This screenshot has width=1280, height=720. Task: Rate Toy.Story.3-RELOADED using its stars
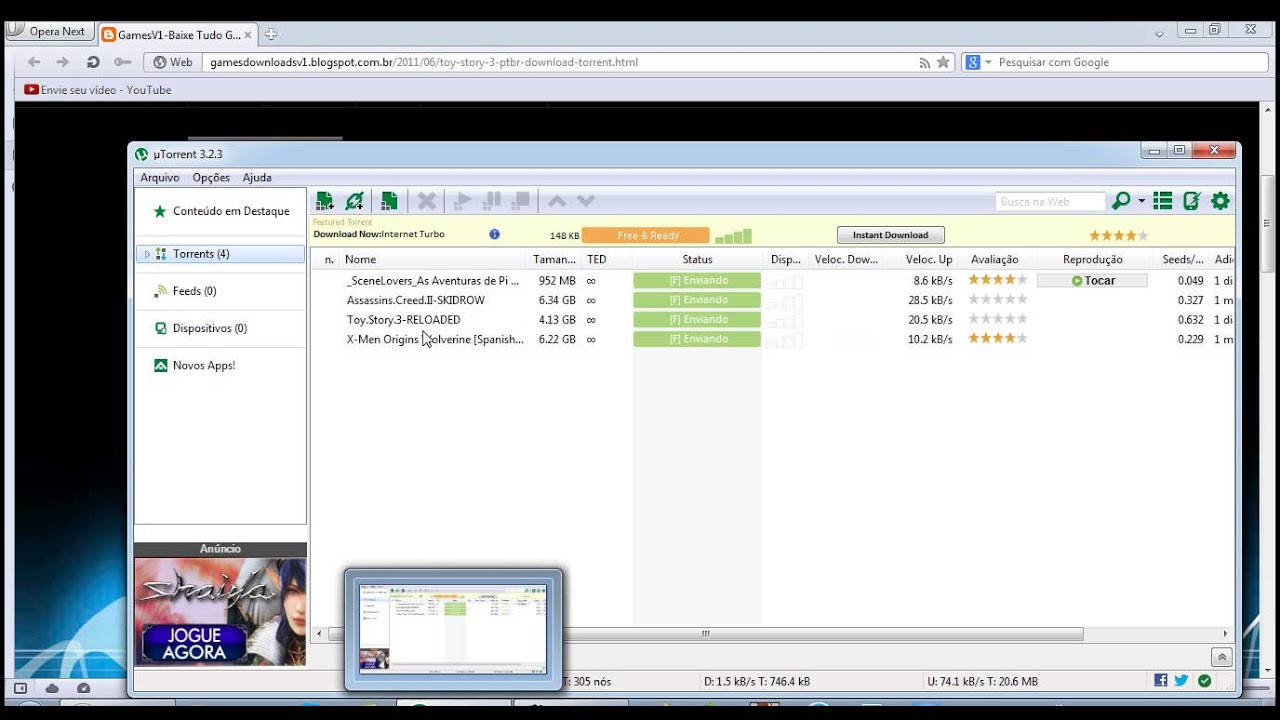click(x=997, y=319)
